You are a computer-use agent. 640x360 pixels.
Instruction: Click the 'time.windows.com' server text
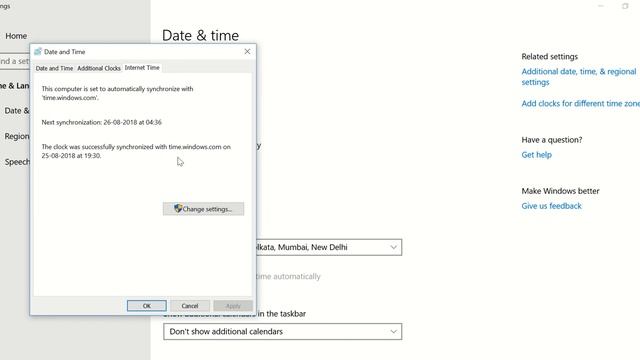click(x=70, y=98)
